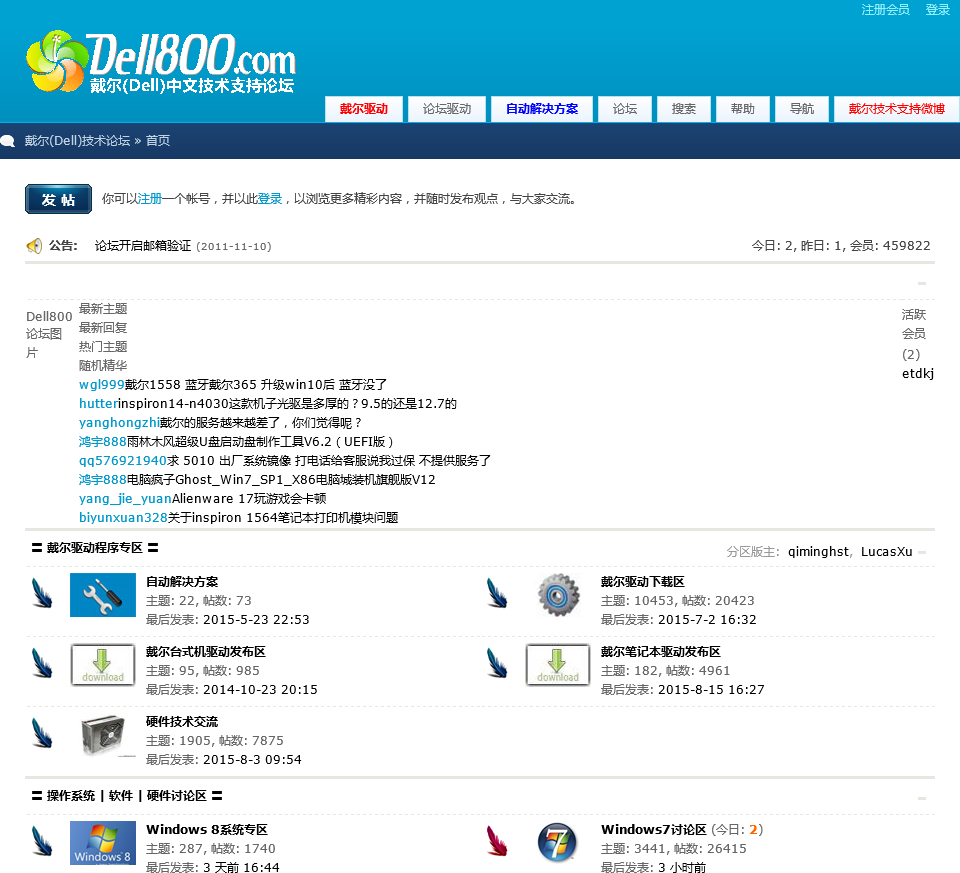Click blue feather beside Windows 8系统专区
Viewport: 960px width, 873px height.
pyautogui.click(x=42, y=841)
